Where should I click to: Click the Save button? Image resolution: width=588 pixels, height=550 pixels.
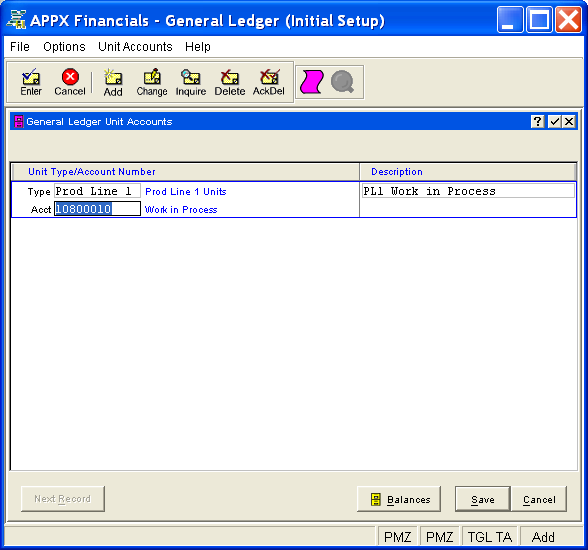483,499
